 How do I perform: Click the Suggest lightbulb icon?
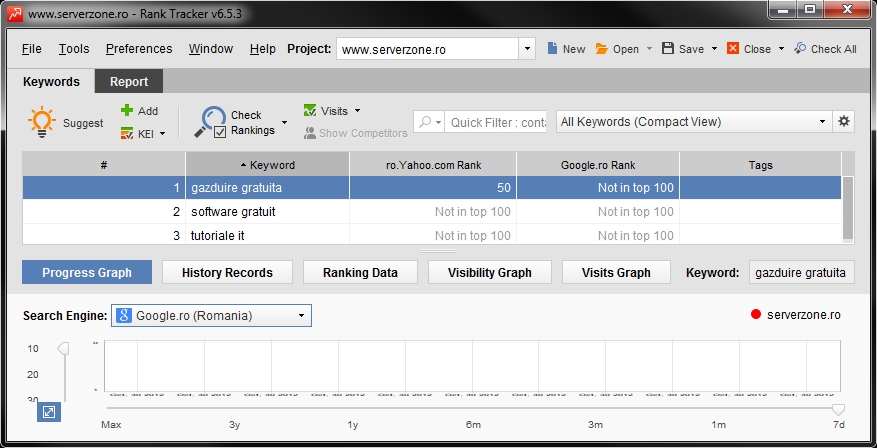(42, 122)
